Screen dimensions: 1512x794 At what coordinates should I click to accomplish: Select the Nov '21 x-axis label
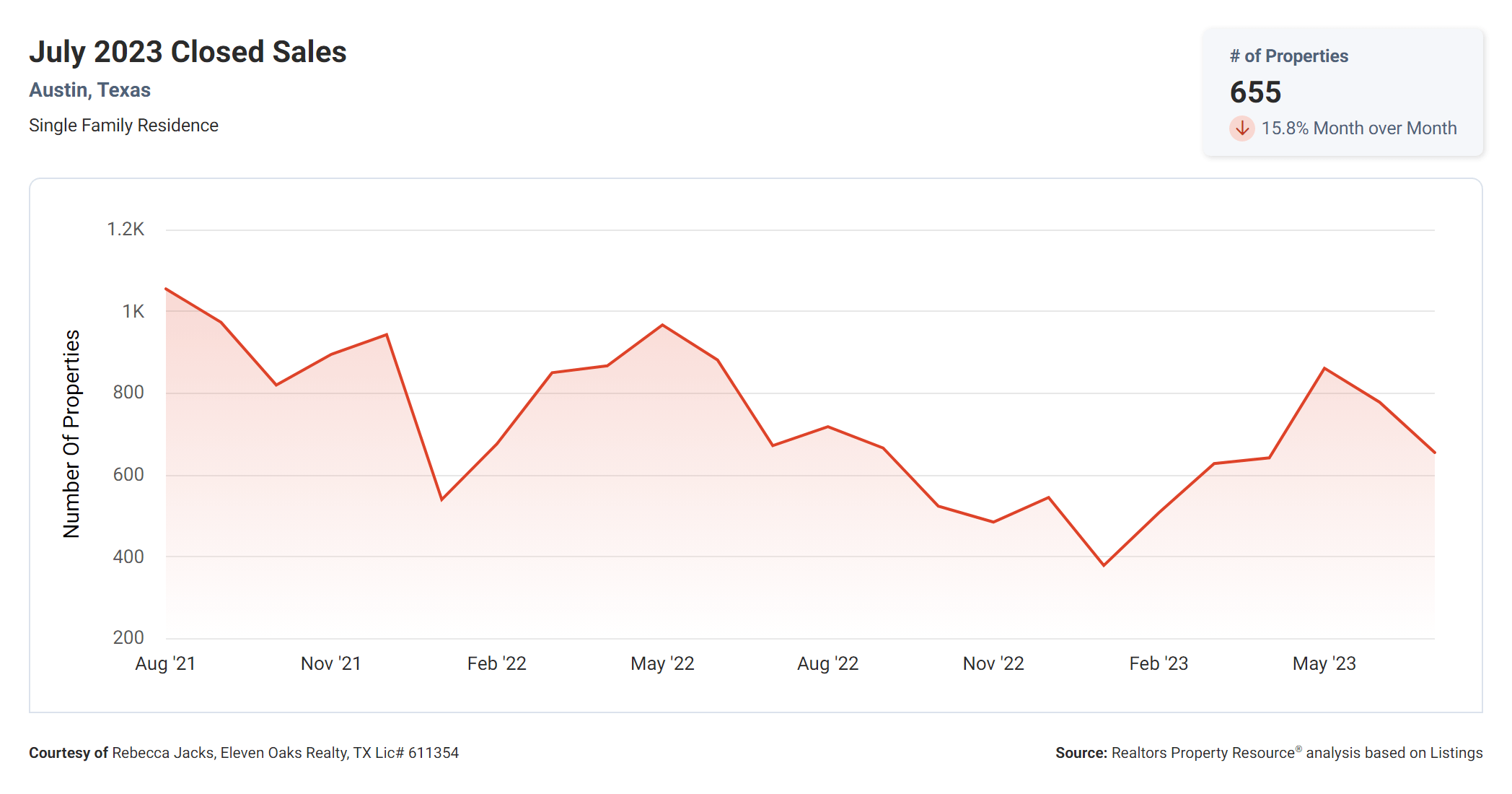coord(330,663)
